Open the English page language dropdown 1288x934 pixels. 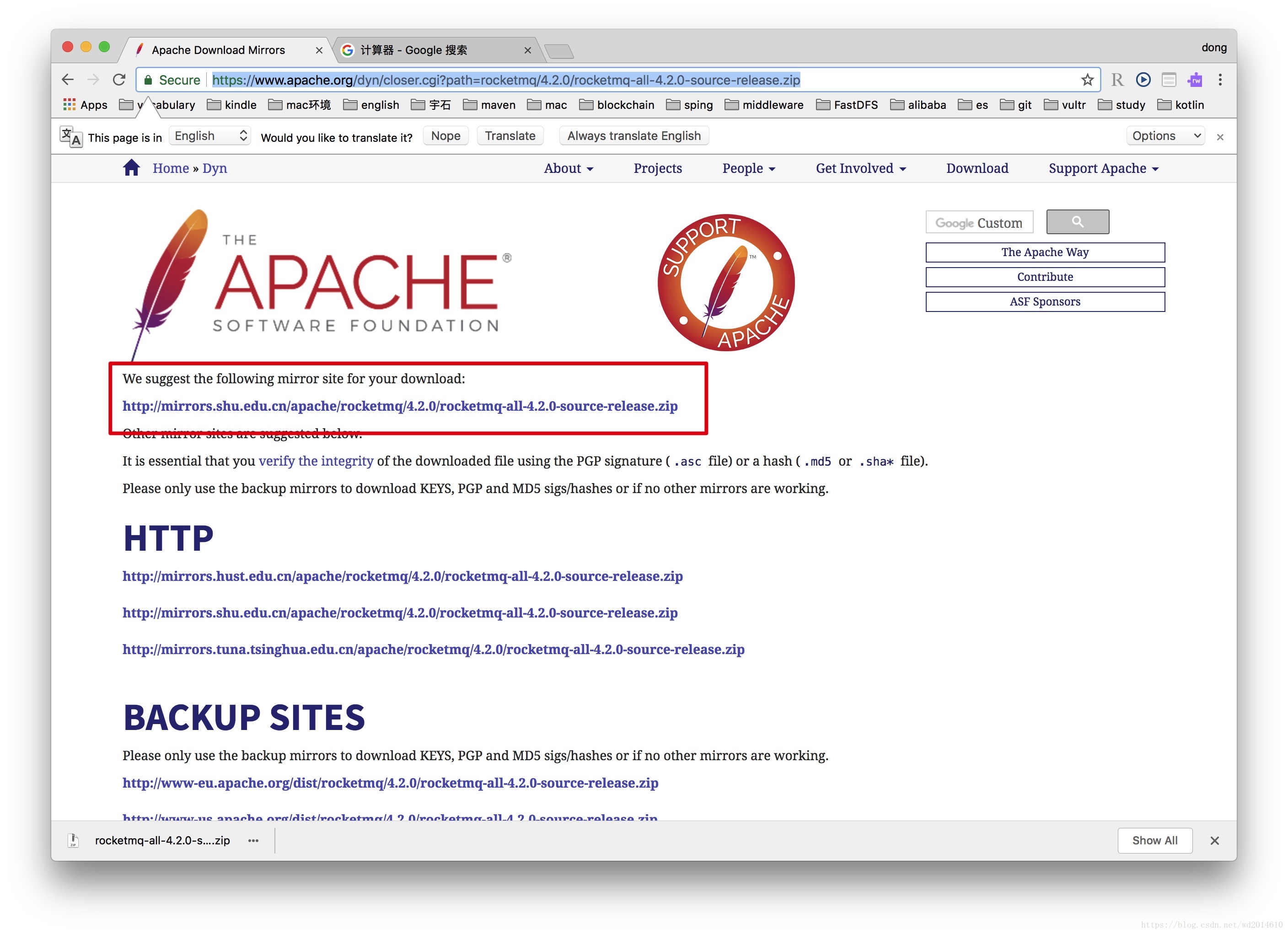coord(209,136)
